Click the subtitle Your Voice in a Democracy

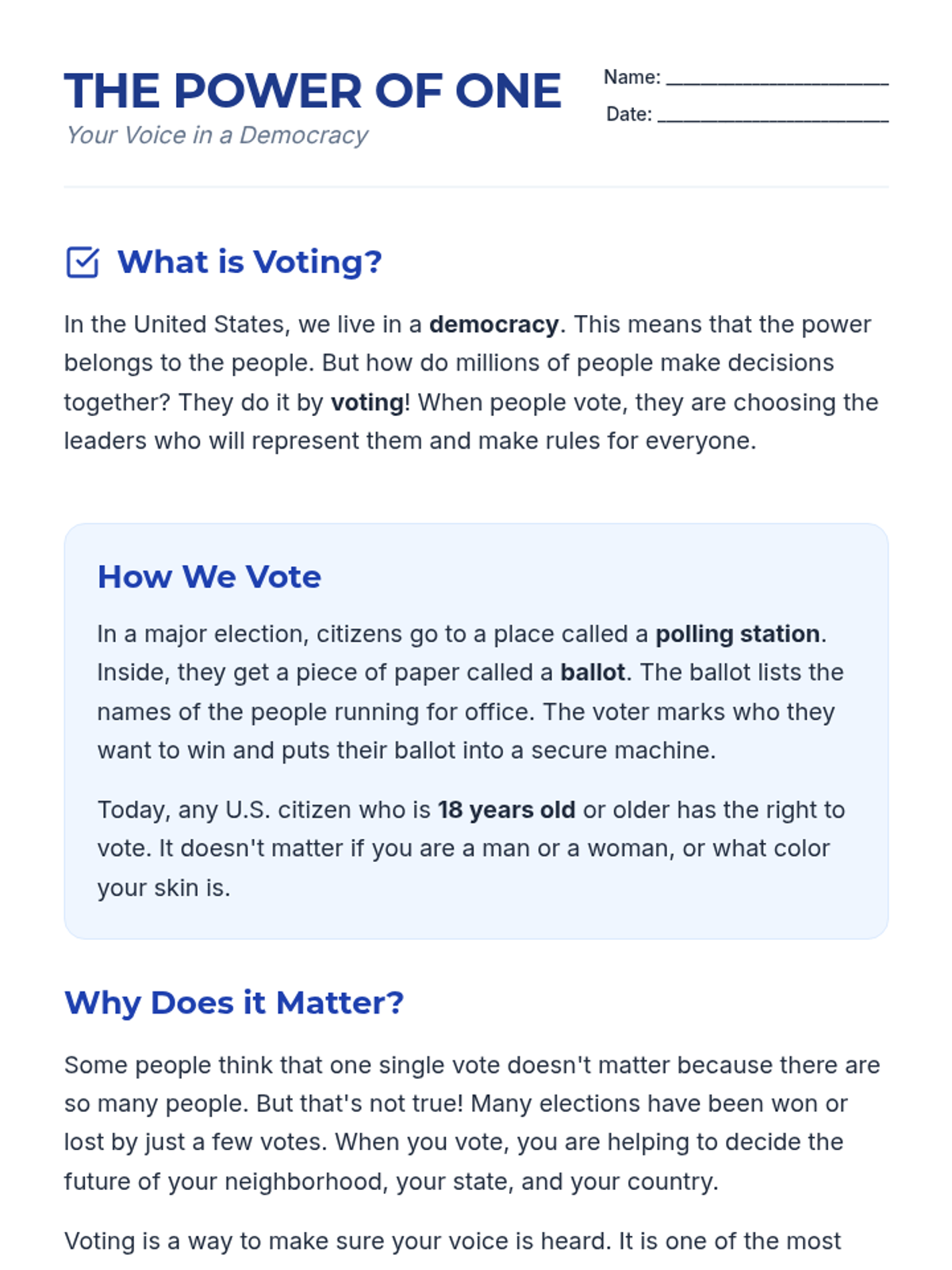click(x=217, y=136)
